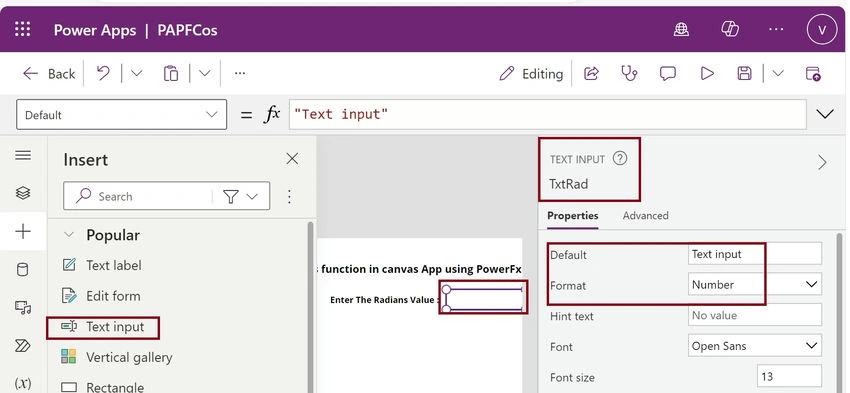Click the fx formula icon
The image size is (850, 393).
coord(271,114)
